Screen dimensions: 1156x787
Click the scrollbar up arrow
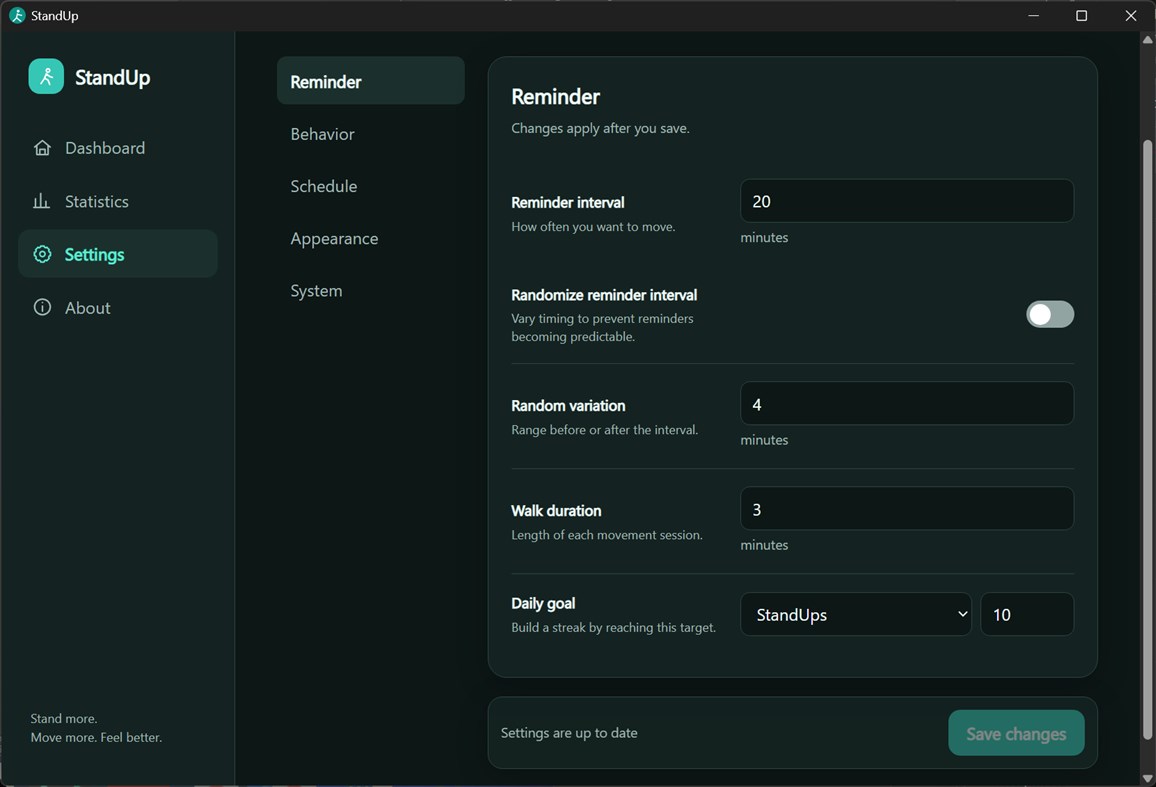(x=1147, y=40)
